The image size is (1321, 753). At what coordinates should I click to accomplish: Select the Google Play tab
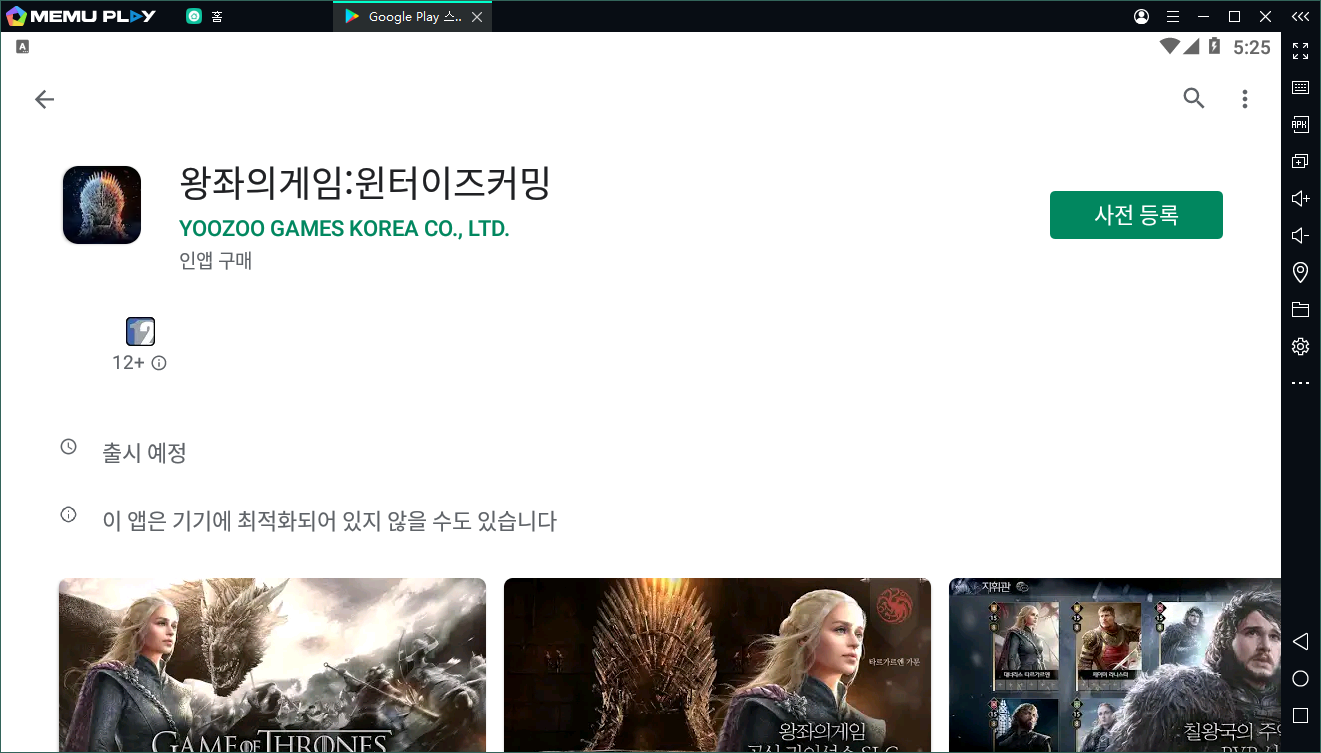403,17
